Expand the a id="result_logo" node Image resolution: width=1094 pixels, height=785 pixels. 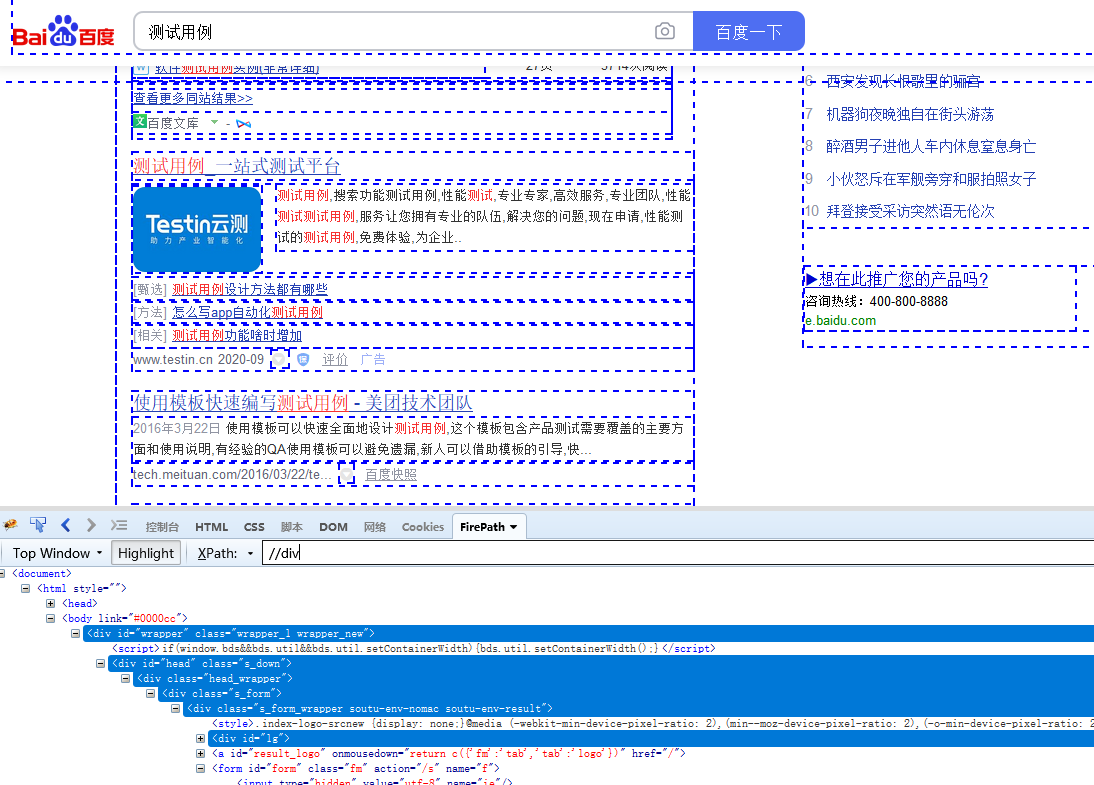[x=201, y=753]
